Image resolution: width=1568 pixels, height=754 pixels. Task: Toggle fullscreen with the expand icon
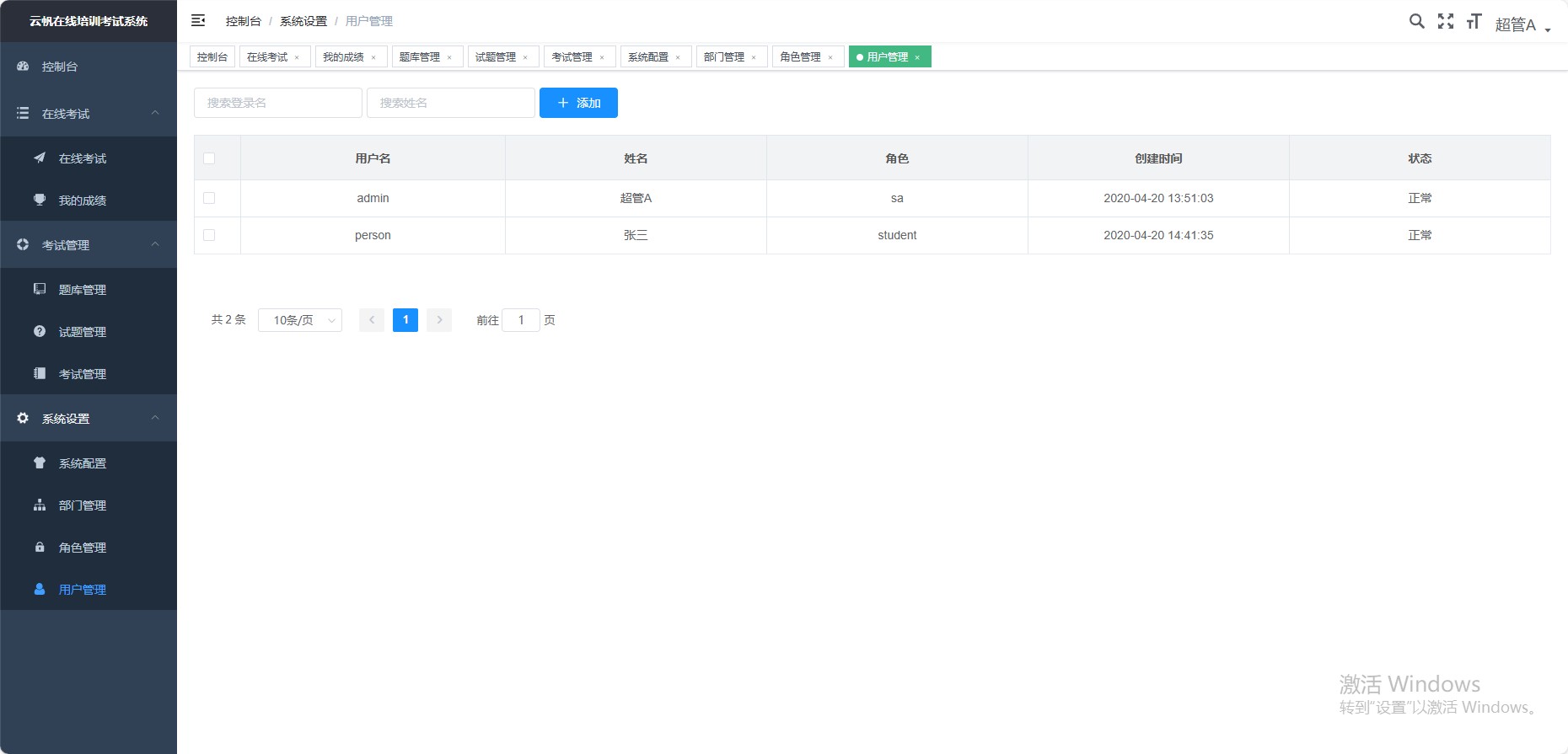point(1446,21)
